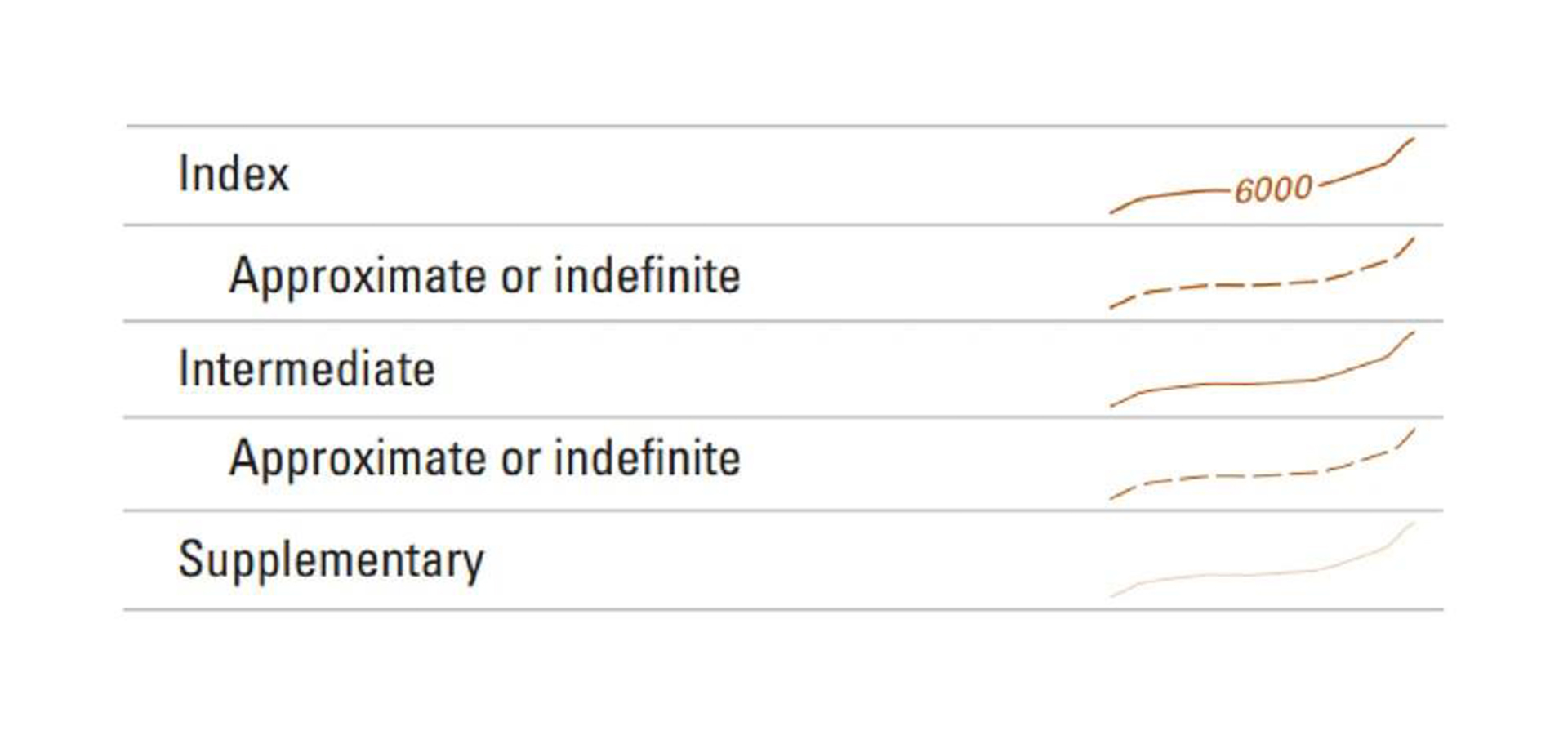Viewport: 1568px width, 735px height.
Task: Click the first Approximate or indefinite label
Action: click(x=485, y=275)
